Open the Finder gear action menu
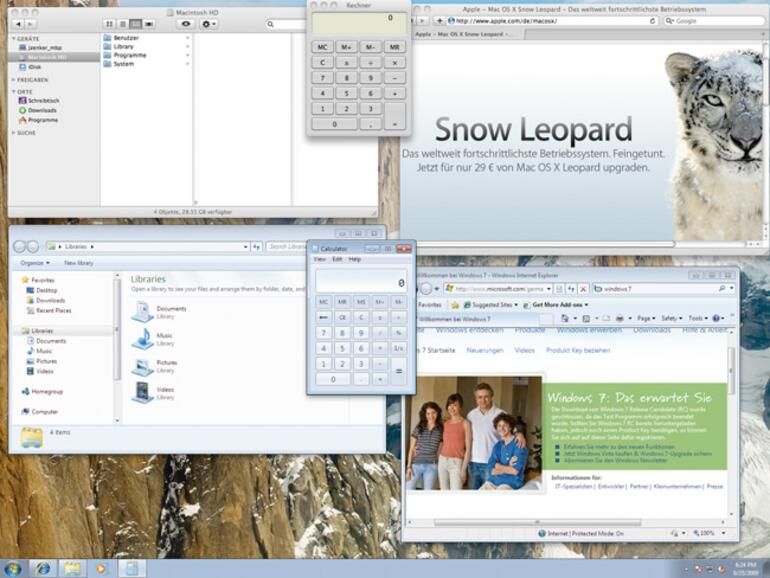 (x=209, y=24)
